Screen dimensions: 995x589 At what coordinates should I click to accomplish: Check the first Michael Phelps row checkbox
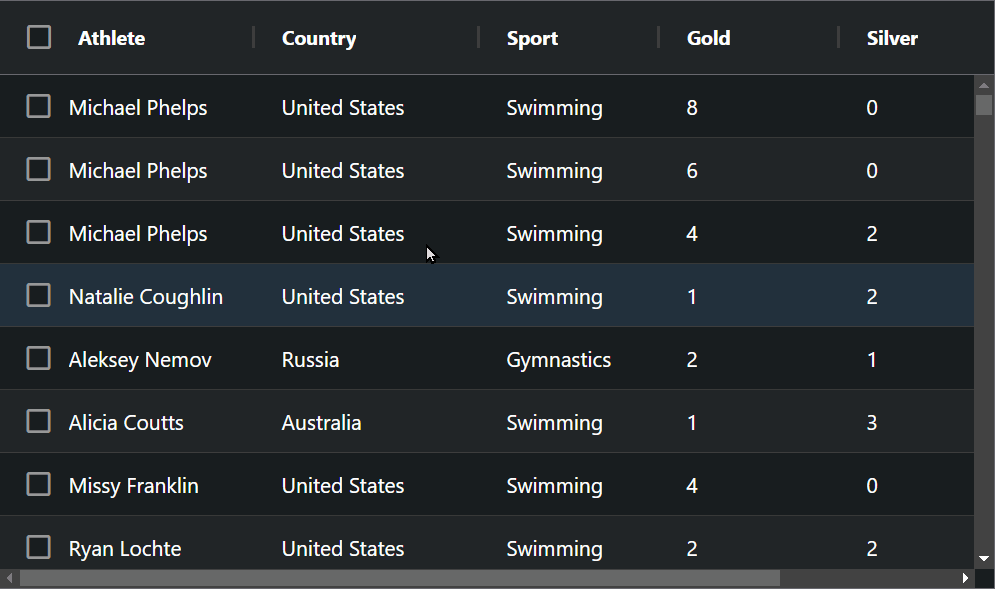click(x=39, y=106)
